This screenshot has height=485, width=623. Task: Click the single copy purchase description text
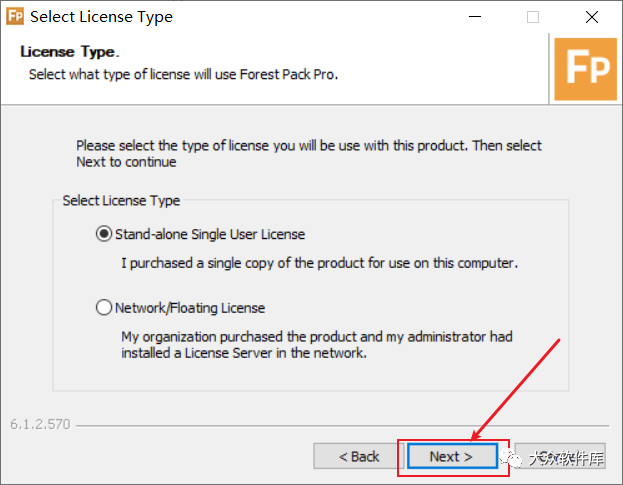pyautogui.click(x=319, y=263)
